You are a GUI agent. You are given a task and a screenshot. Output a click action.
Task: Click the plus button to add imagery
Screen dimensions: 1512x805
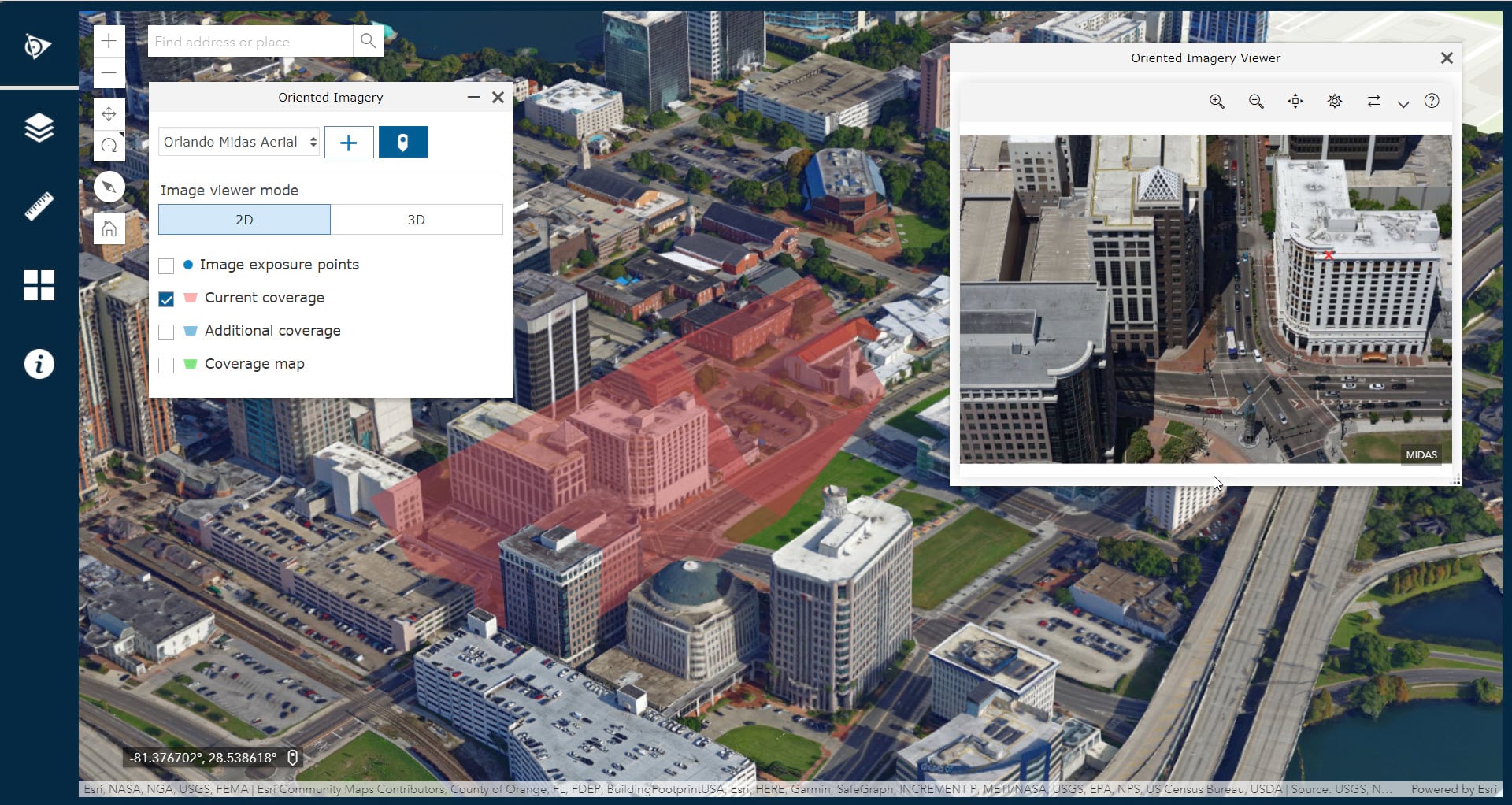click(348, 142)
